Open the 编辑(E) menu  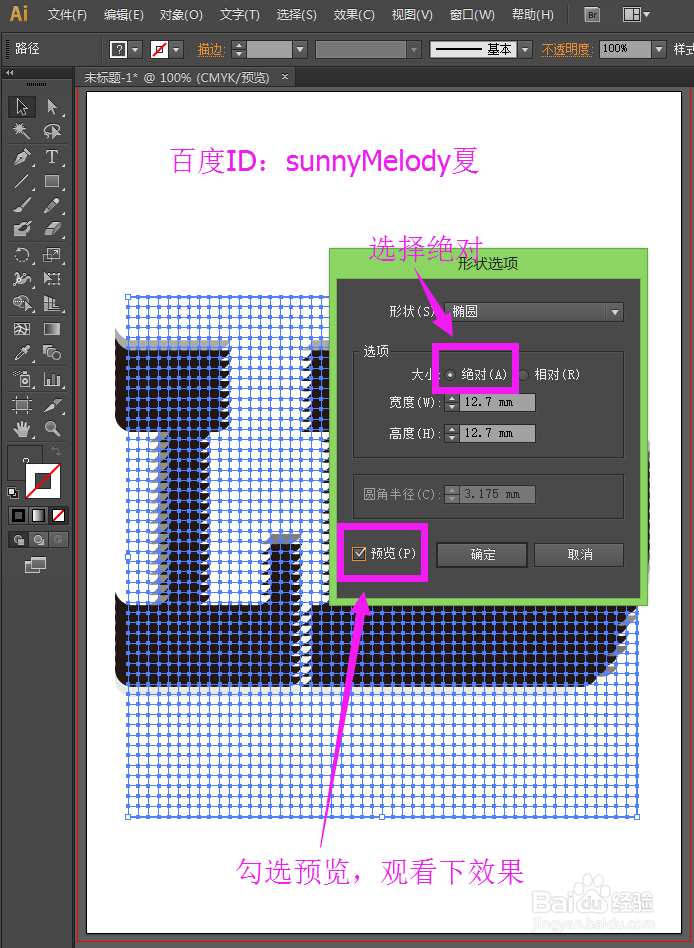[x=123, y=15]
